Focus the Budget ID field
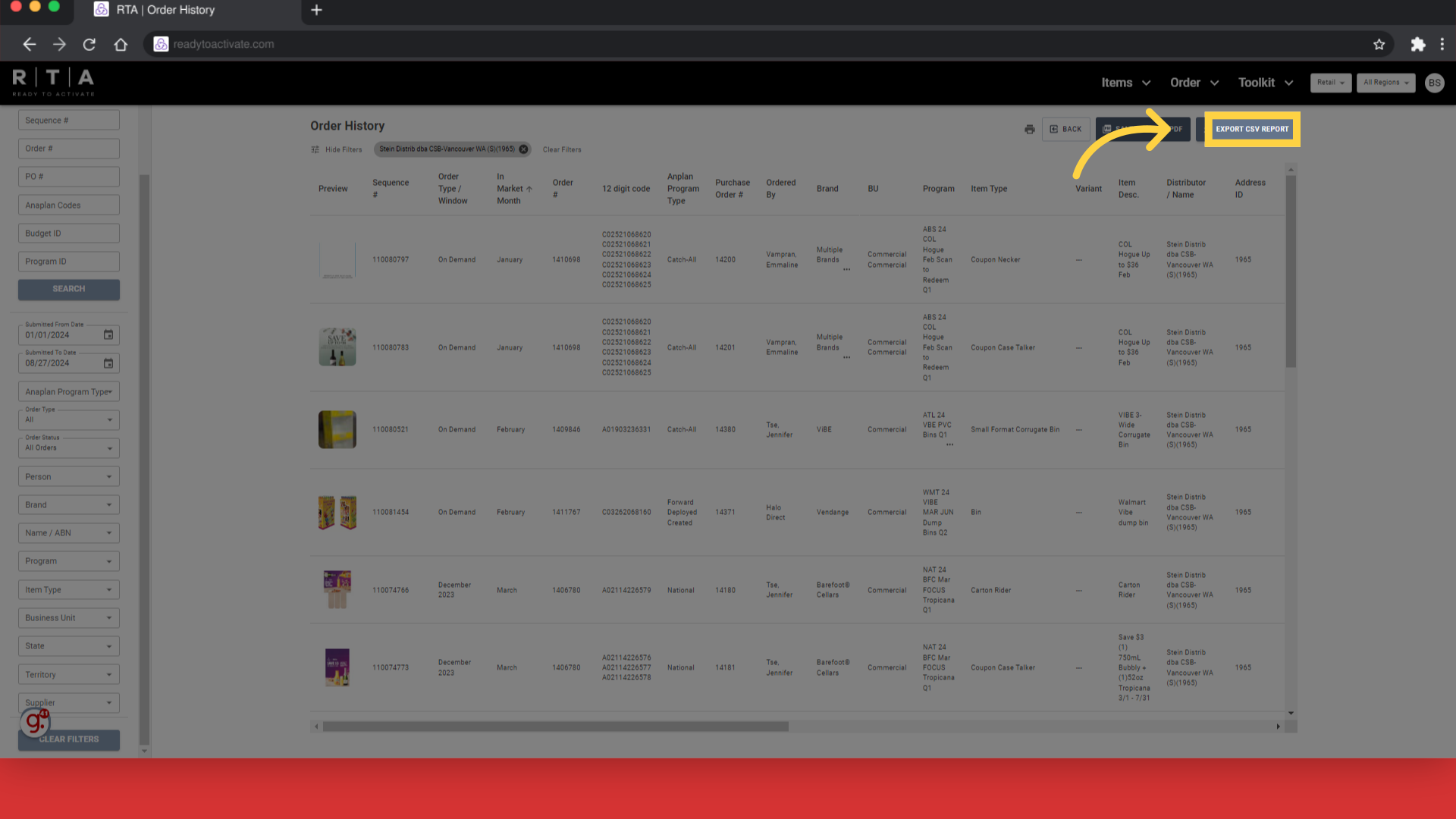 click(69, 234)
